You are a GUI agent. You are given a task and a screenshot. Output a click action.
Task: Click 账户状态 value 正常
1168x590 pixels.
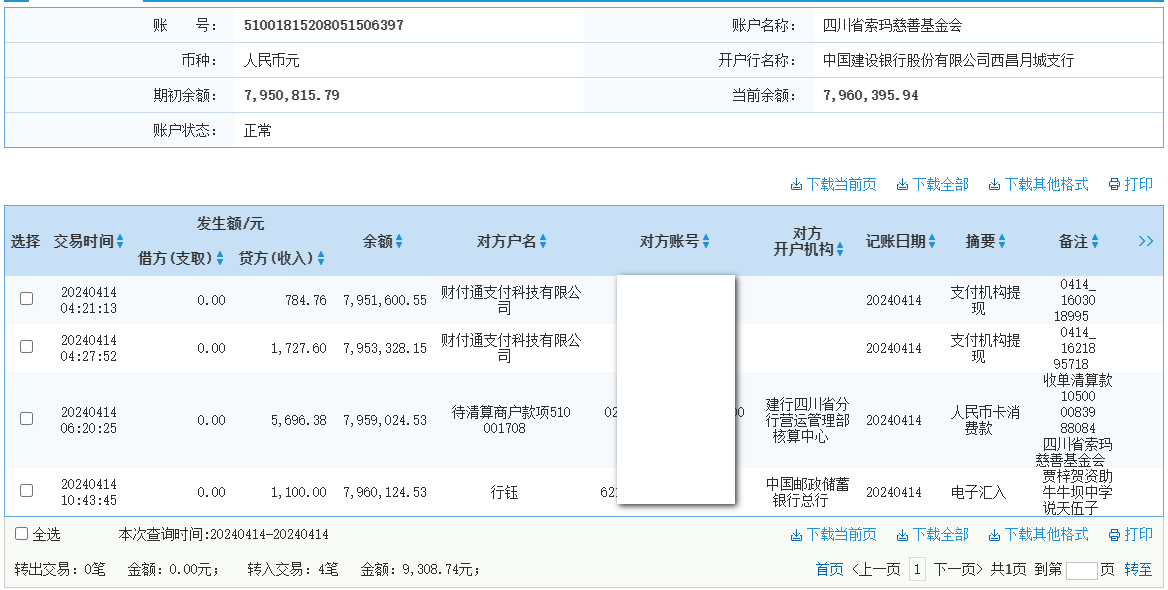coord(258,130)
